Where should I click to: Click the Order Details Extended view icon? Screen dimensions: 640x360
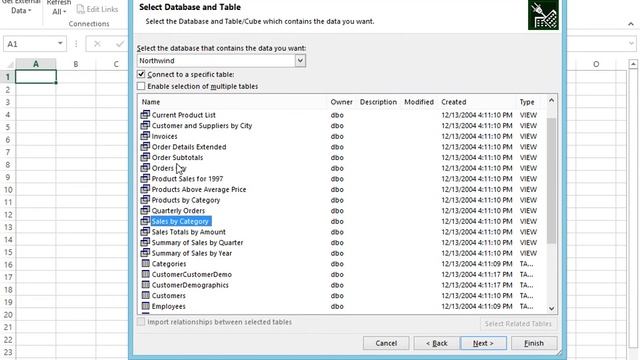[x=145, y=147]
